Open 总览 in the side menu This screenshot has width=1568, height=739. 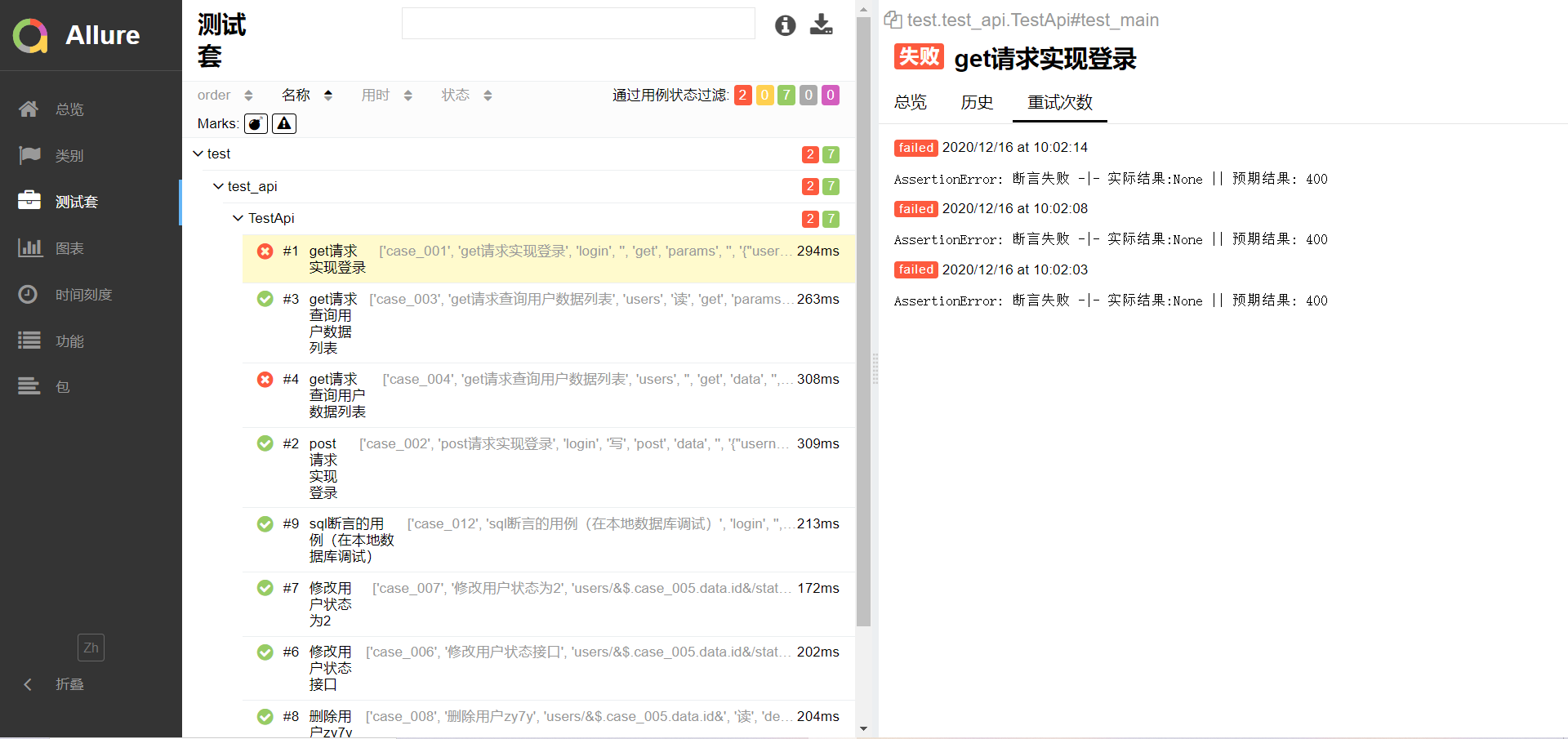[69, 109]
